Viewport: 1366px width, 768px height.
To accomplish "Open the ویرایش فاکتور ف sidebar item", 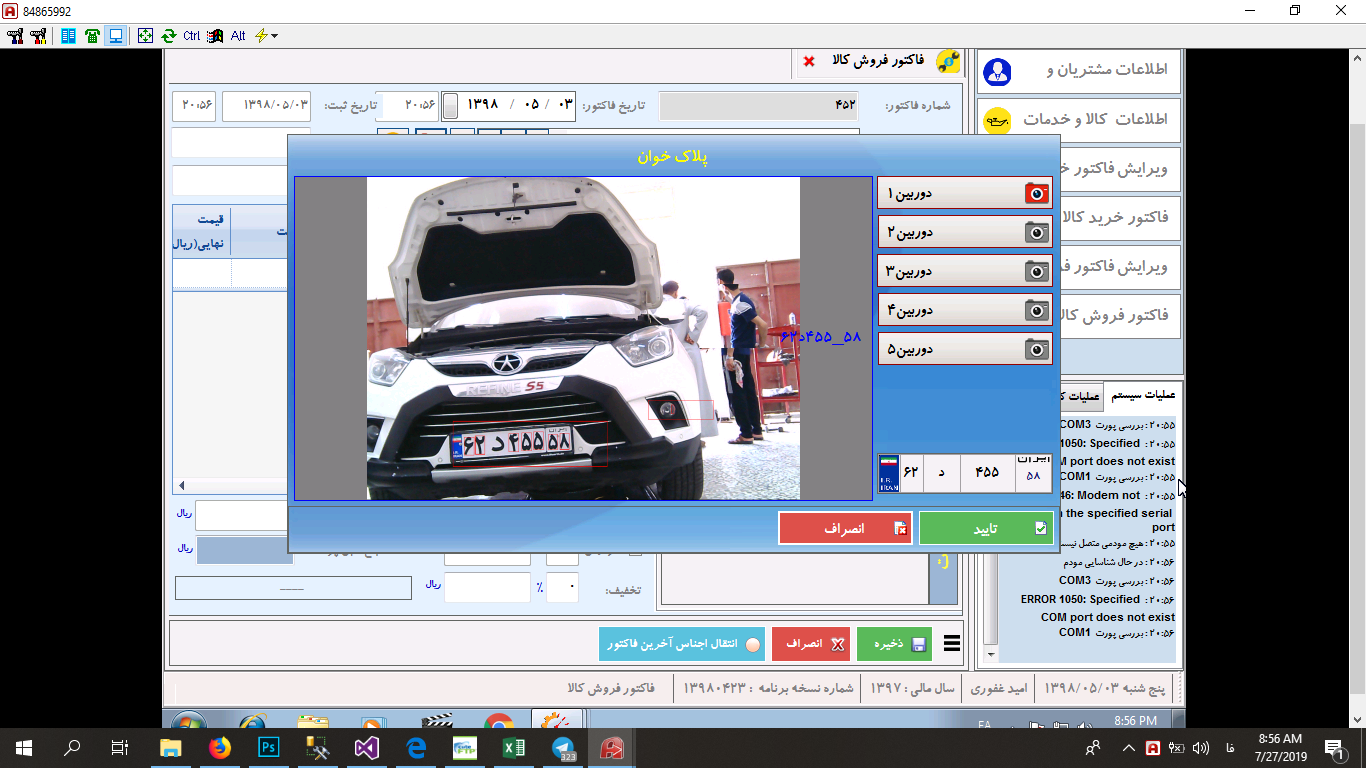I will 1120,267.
